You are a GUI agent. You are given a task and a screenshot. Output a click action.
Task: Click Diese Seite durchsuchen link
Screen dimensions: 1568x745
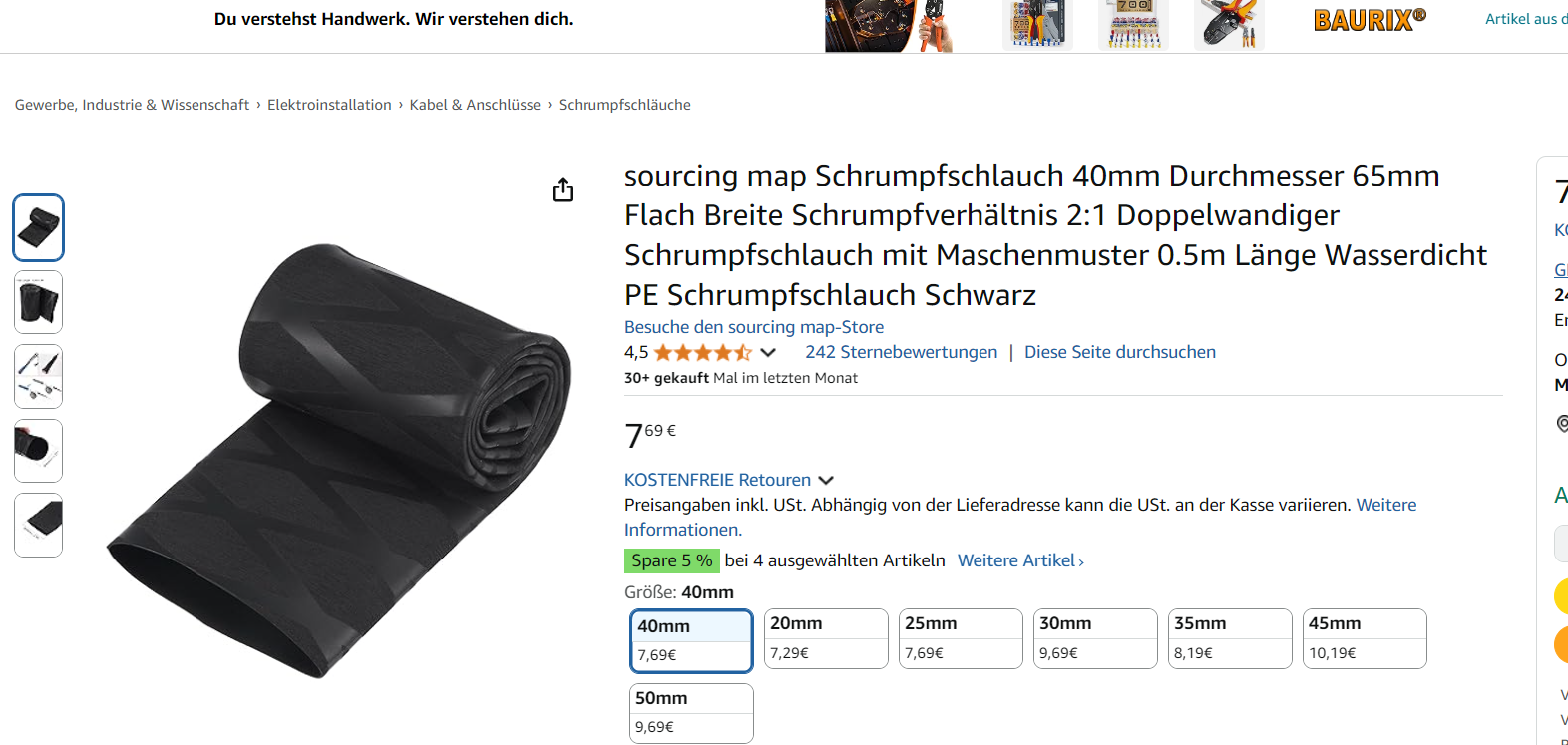click(1120, 352)
